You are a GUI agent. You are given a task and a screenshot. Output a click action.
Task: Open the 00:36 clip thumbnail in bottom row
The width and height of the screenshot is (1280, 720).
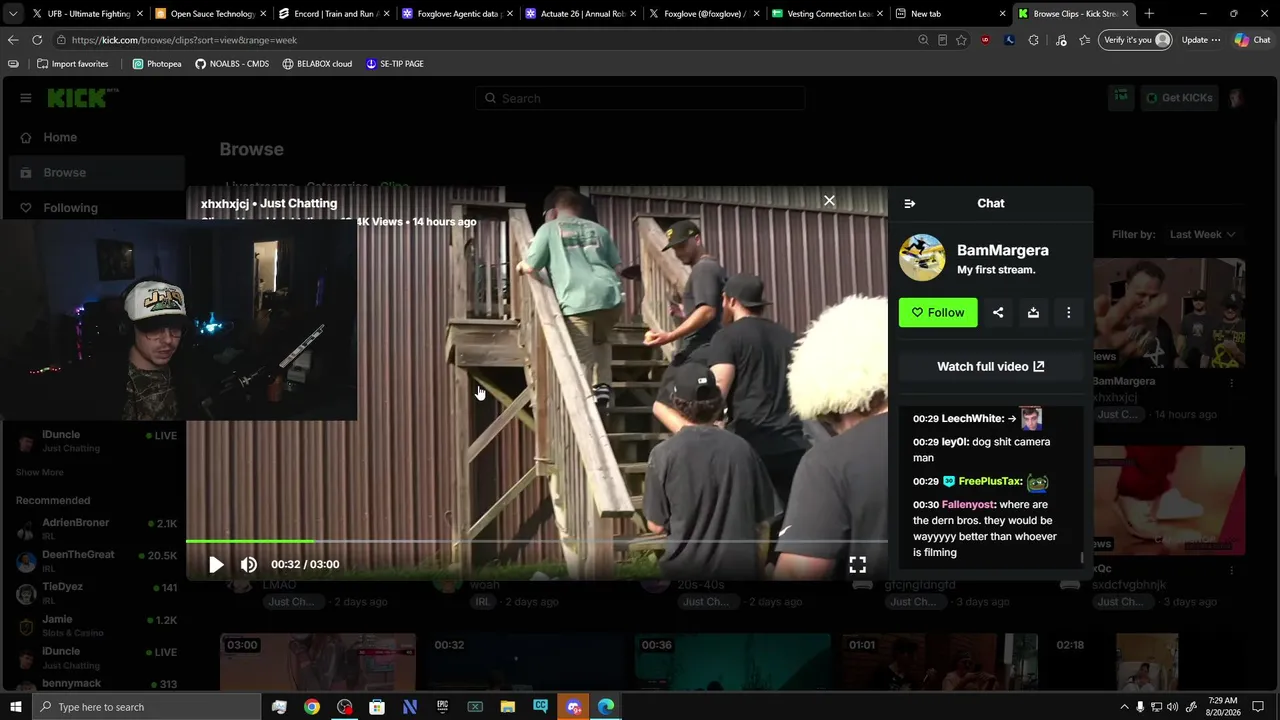pyautogui.click(x=732, y=661)
